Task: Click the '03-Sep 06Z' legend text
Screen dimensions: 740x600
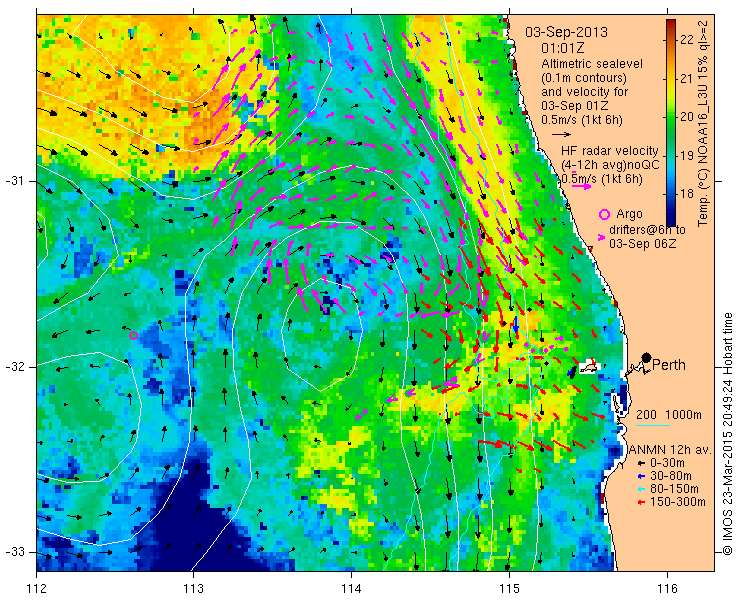Action: [643, 244]
